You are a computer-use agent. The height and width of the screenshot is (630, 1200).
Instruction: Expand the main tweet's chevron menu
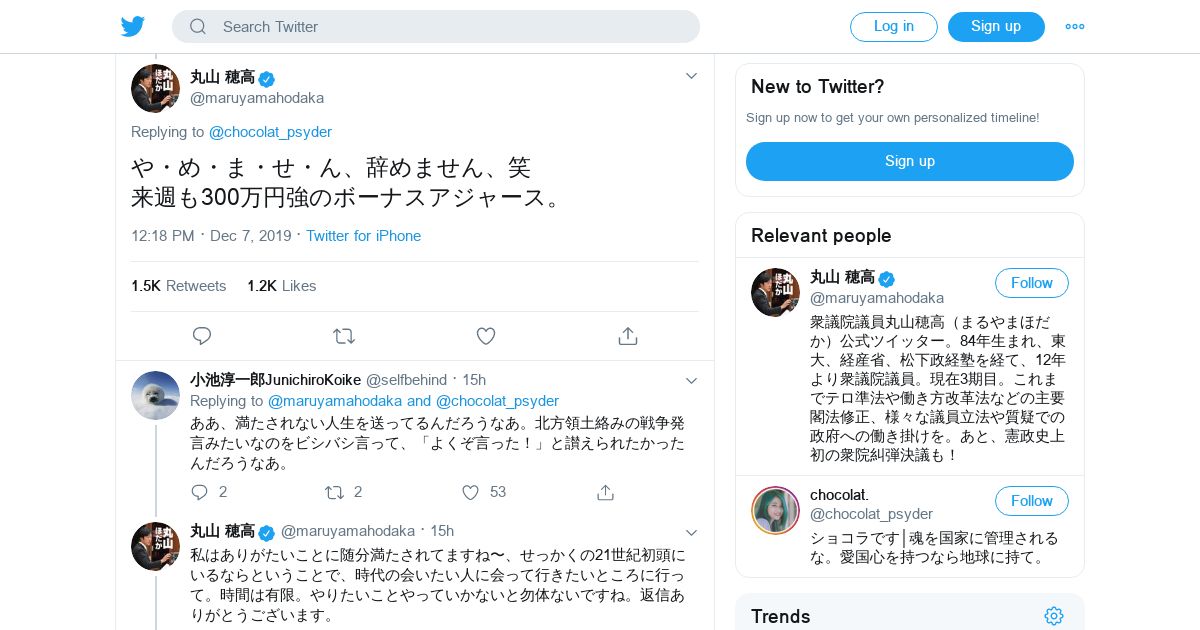click(x=691, y=76)
